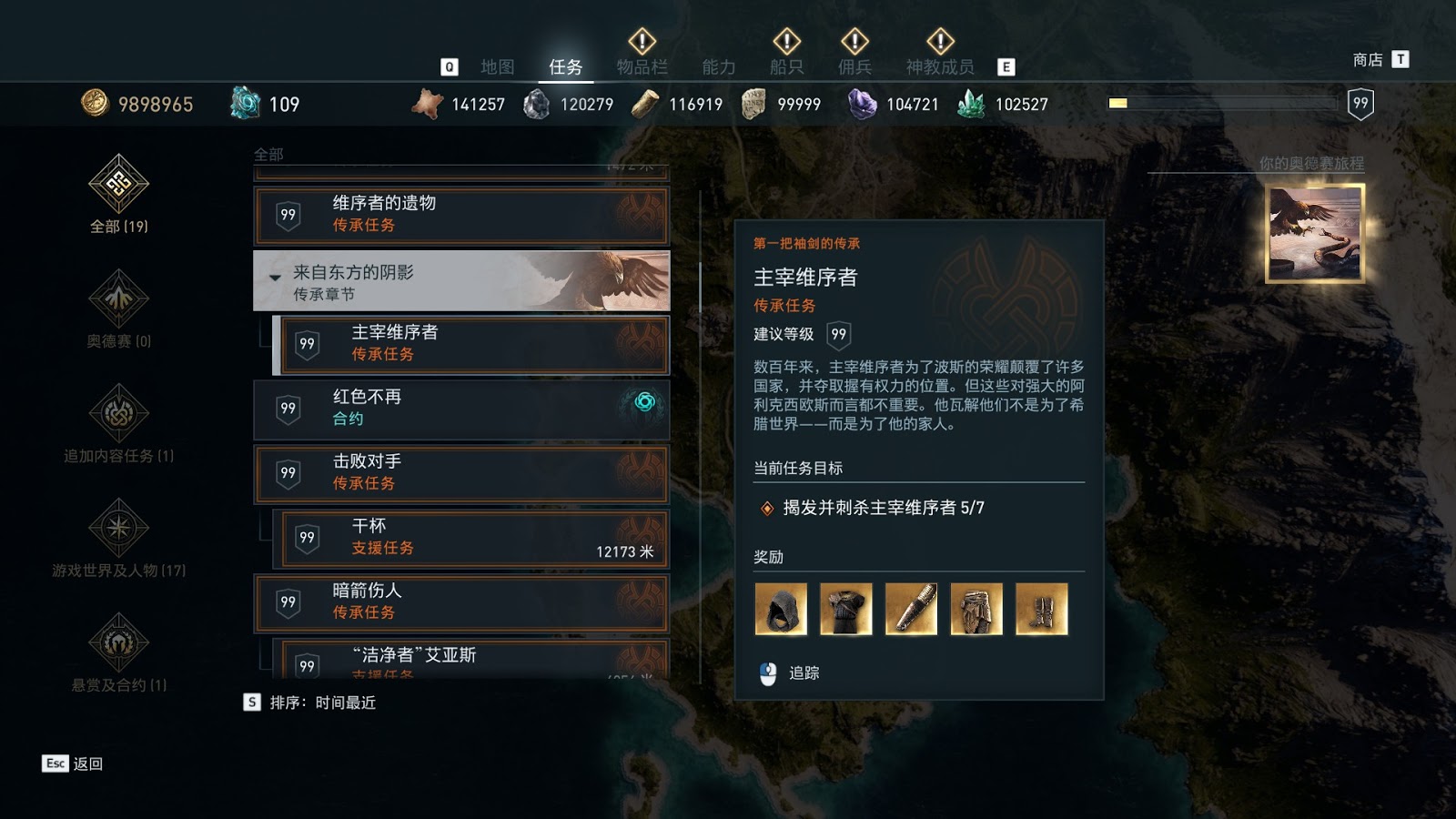This screenshot has height=819, width=1456.
Task: Open the 追加内容任务 (1) category icon
Action: pyautogui.click(x=118, y=413)
